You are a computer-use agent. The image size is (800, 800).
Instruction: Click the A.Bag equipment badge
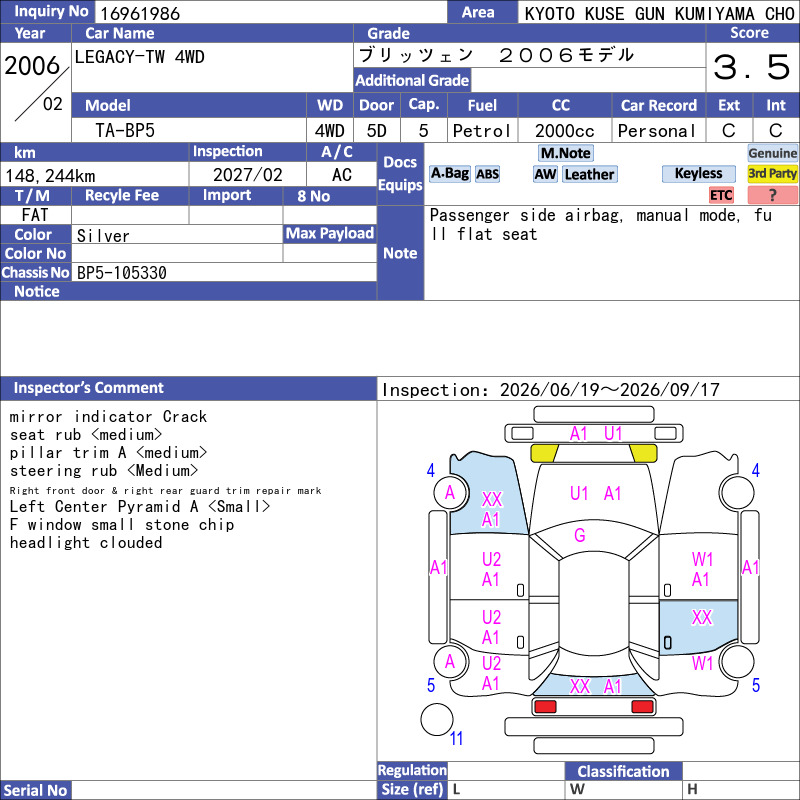click(x=449, y=174)
